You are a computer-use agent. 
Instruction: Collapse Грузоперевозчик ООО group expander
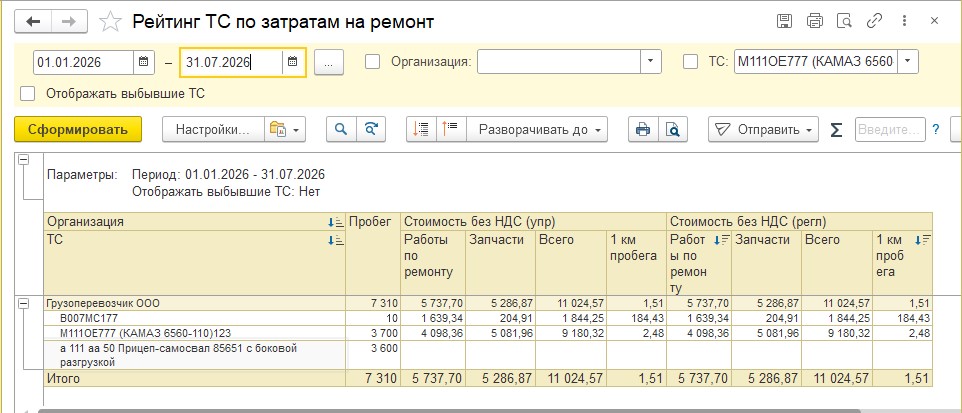click(24, 303)
